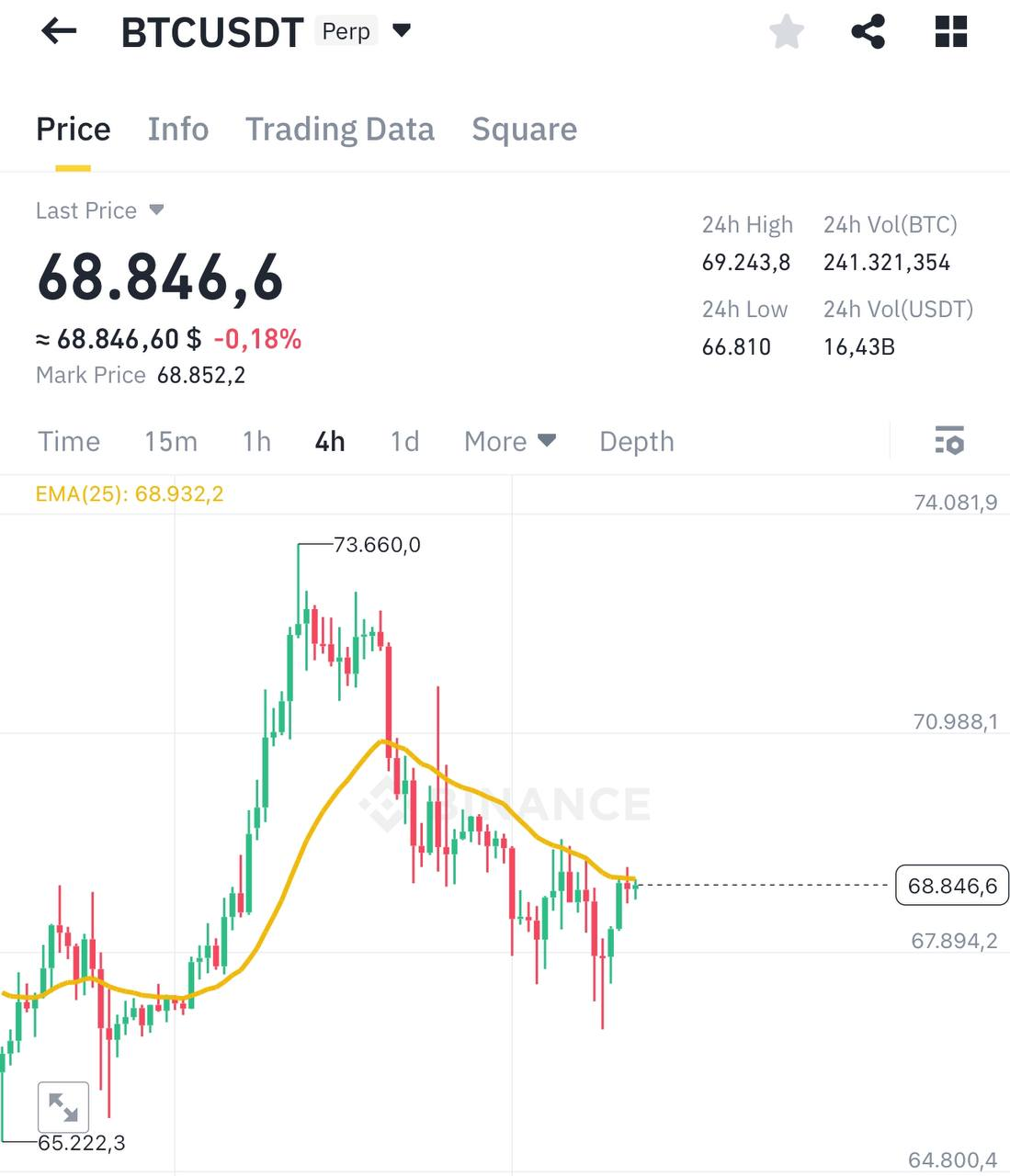Tap the EMA(25) indicator label
The height and width of the screenshot is (1176, 1010).
129,494
